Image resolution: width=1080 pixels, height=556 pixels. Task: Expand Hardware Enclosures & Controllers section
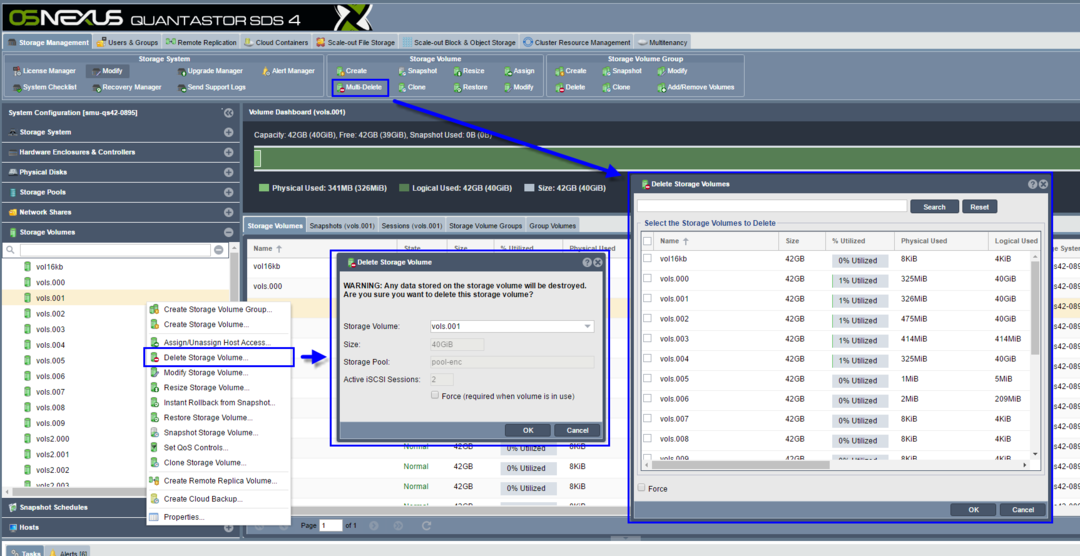229,152
